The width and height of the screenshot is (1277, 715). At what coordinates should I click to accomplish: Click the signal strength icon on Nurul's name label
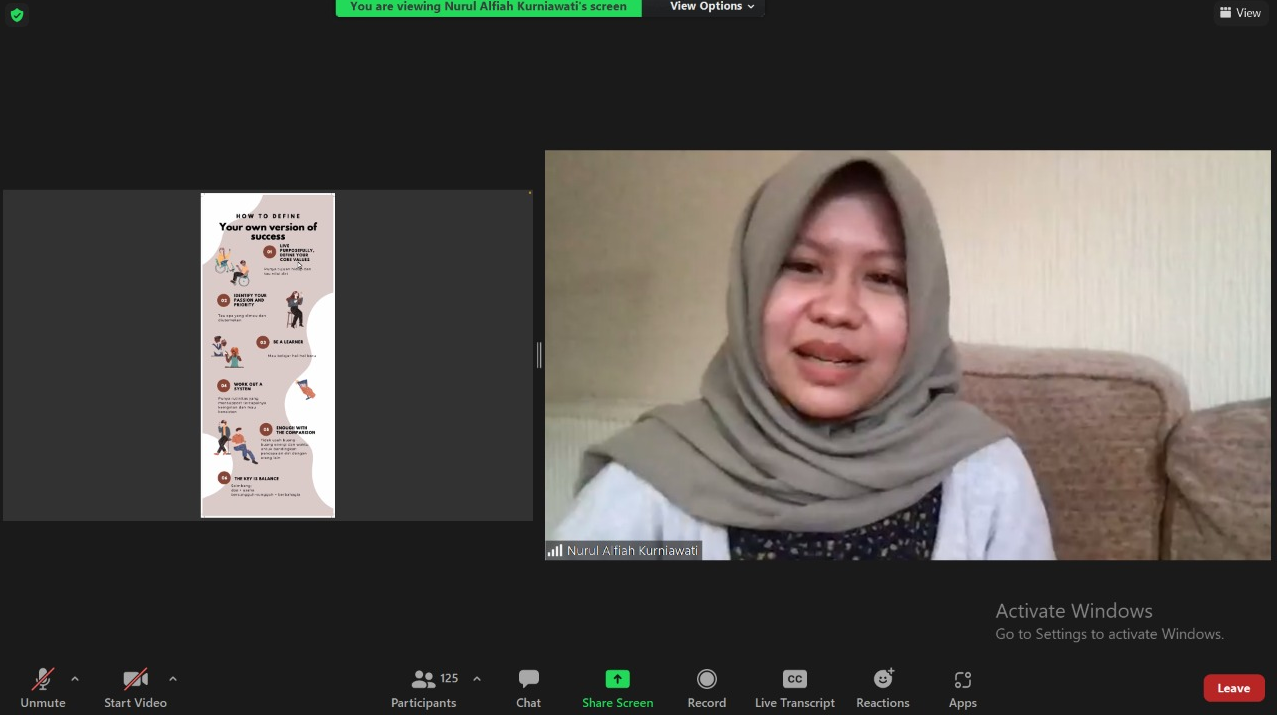tap(556, 550)
